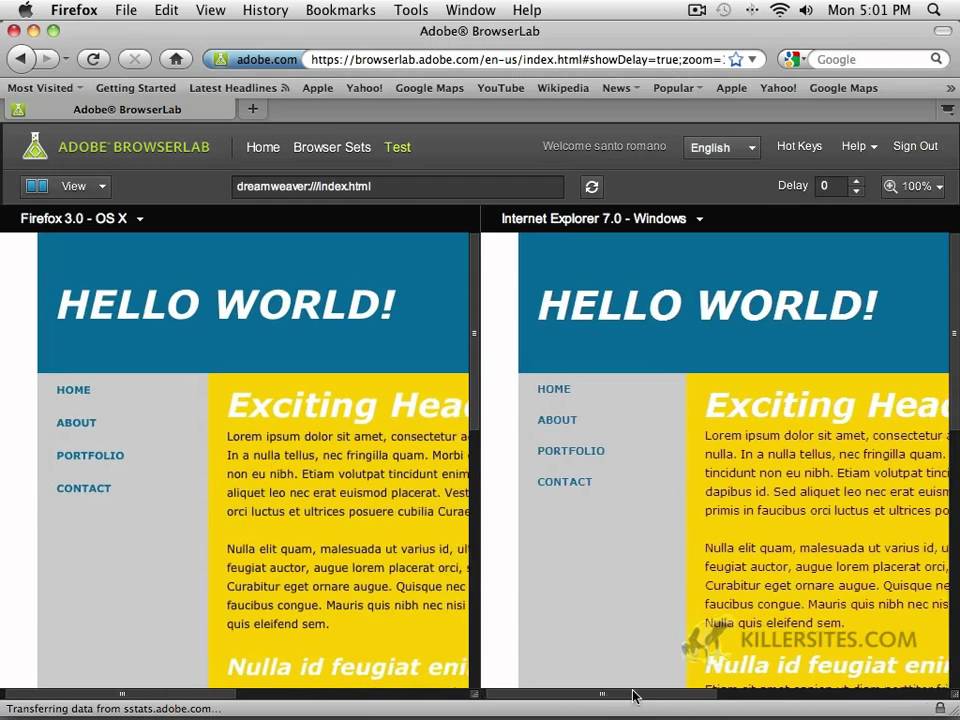This screenshot has height=720, width=960.
Task: Click the Google search field
Action: (x=871, y=59)
